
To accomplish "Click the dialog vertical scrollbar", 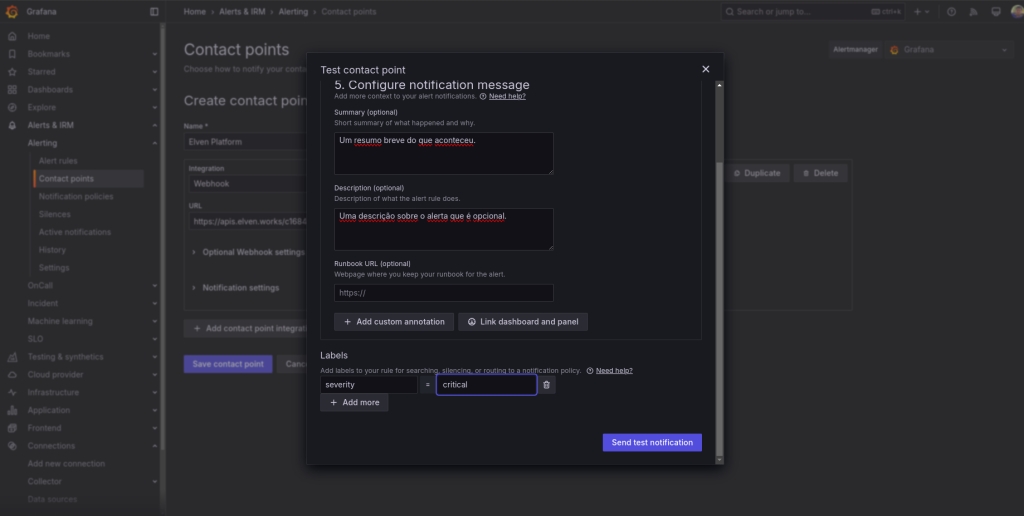I will click(718, 250).
